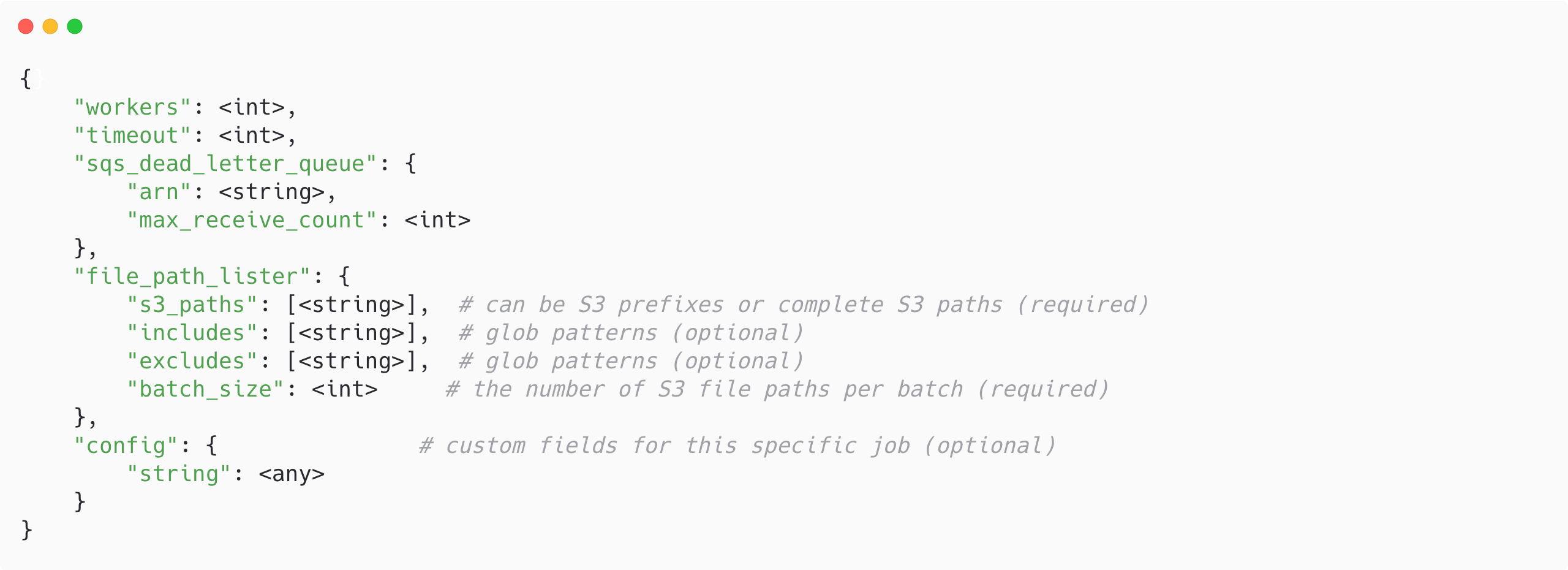The image size is (1568, 570).
Task: Click the "excludes" key text
Action: click(x=192, y=361)
